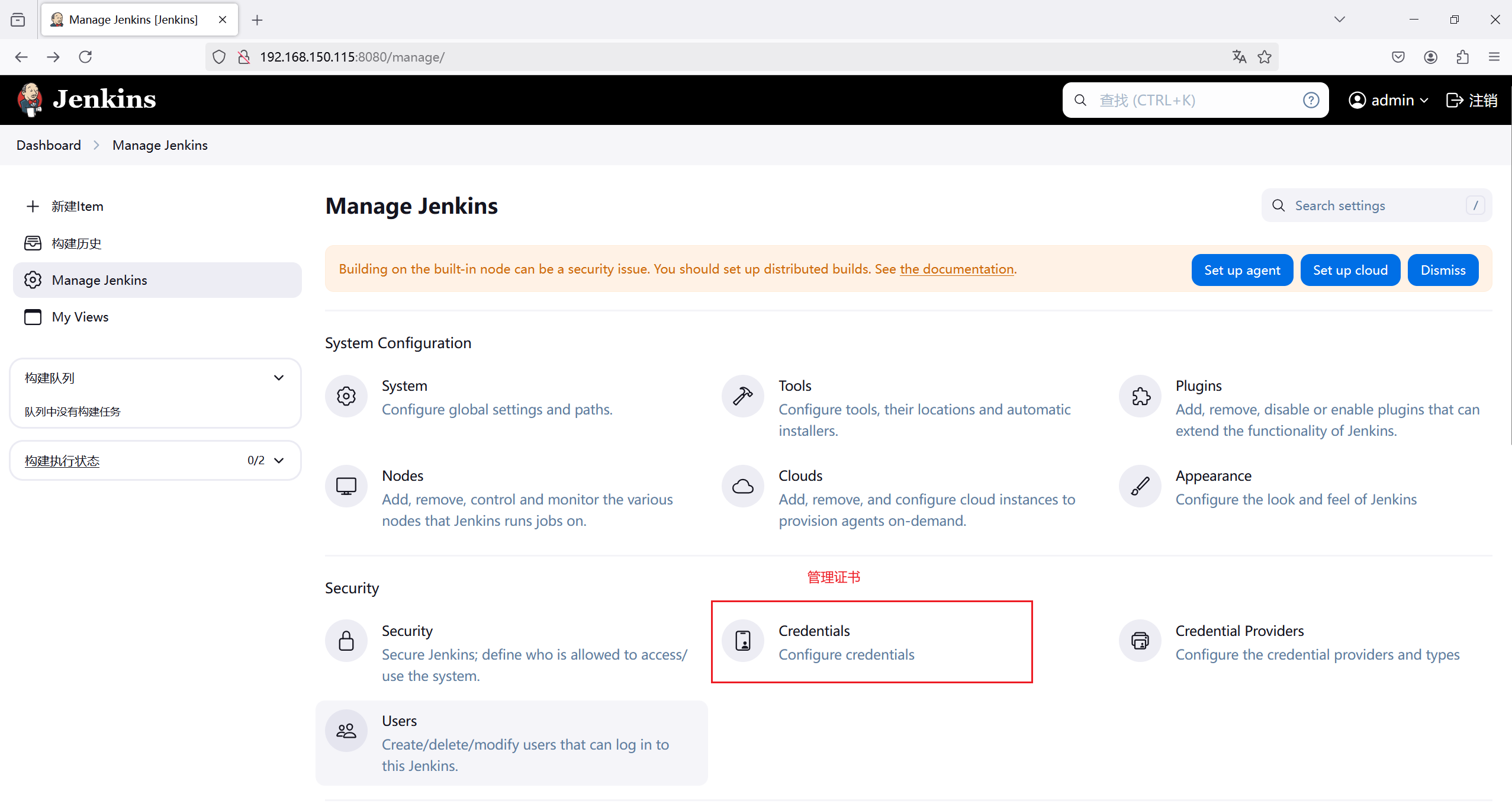
Task: Open the Nodes monitor icon
Action: coord(346,486)
